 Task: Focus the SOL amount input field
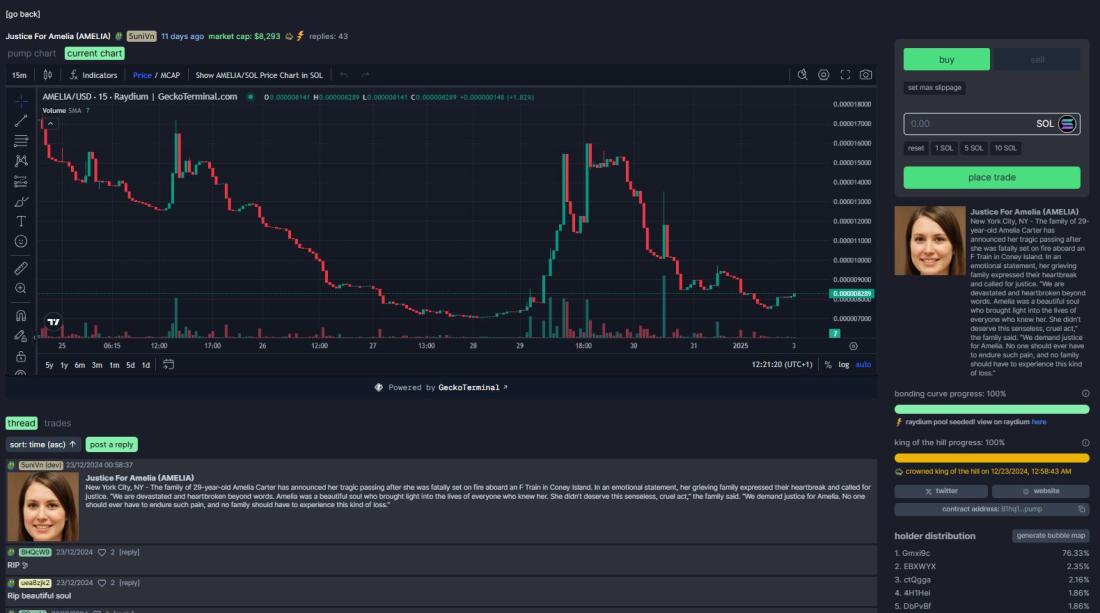[991, 124]
